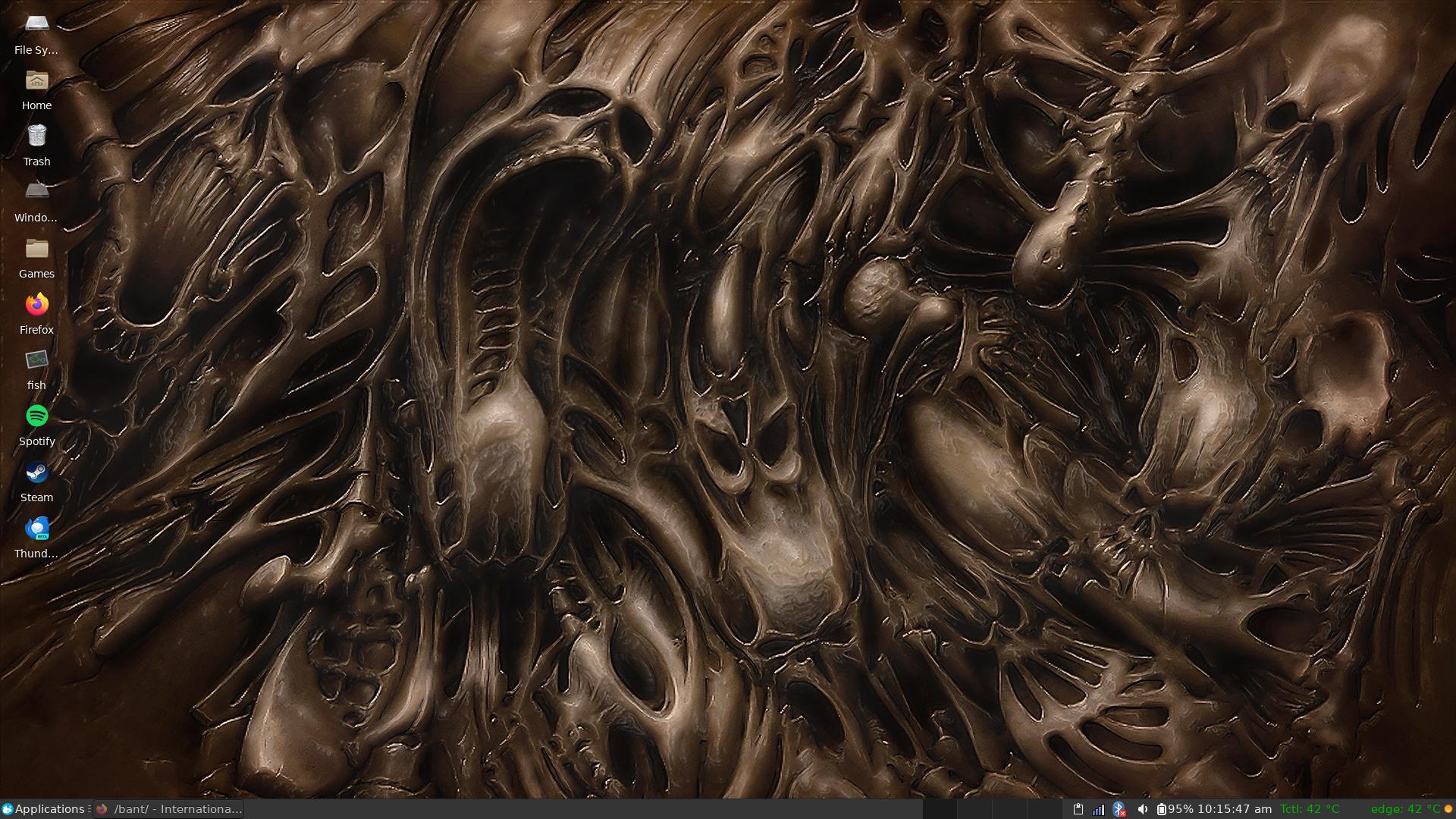Click the orange notification dot in panel

click(x=1448, y=809)
